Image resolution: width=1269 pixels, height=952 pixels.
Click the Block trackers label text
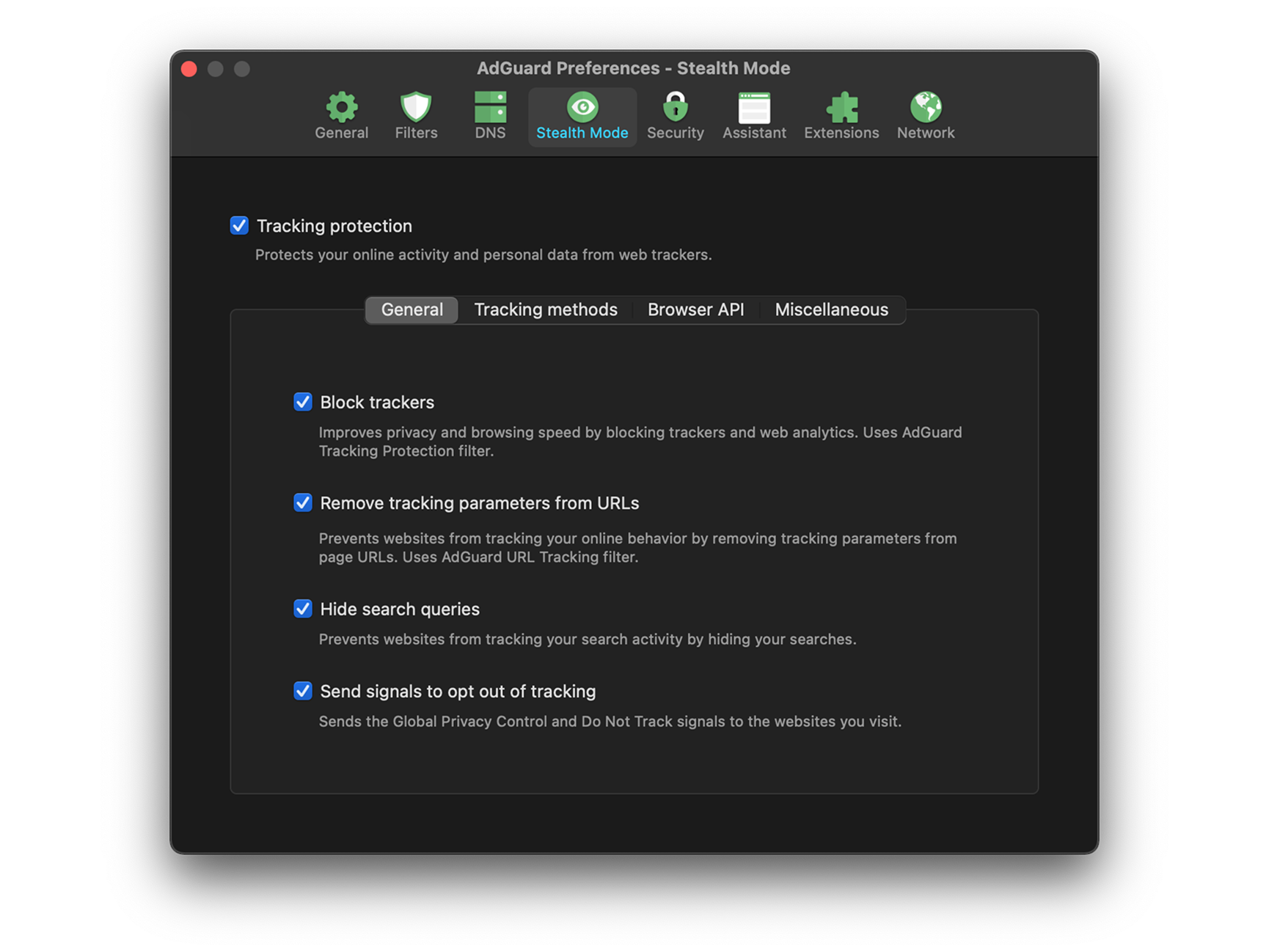pos(377,402)
